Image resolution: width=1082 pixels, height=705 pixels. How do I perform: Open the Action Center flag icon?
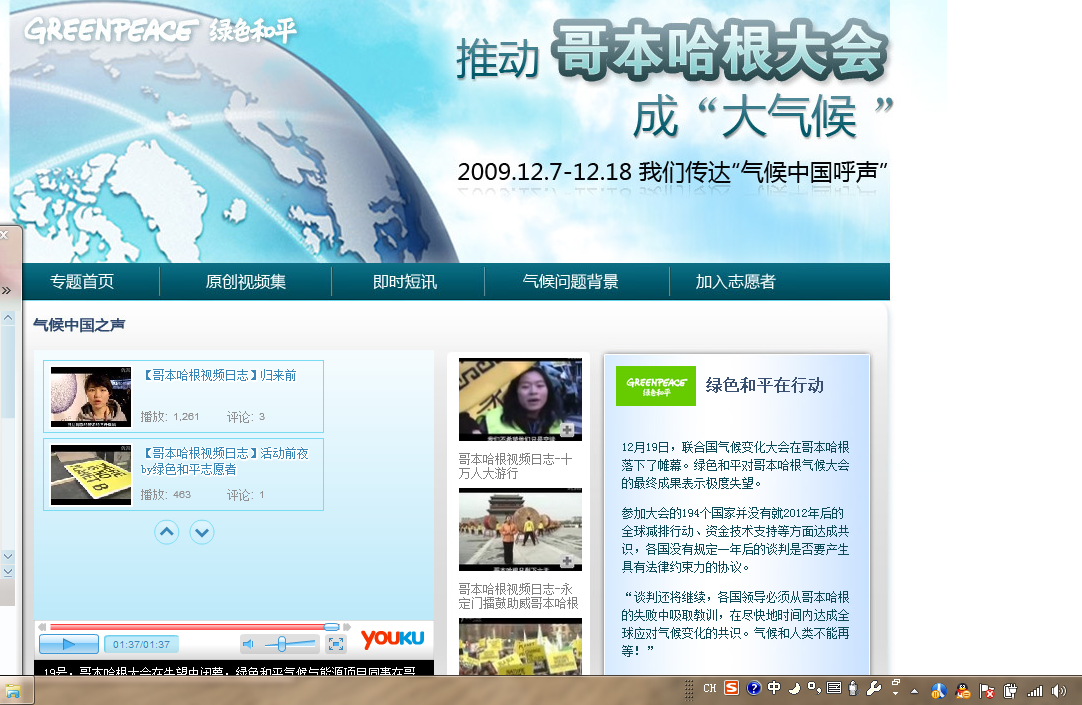pos(987,691)
